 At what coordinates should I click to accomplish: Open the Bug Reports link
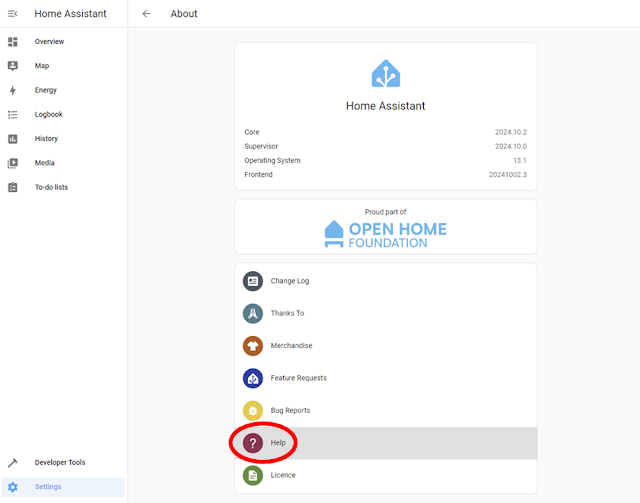click(x=290, y=410)
